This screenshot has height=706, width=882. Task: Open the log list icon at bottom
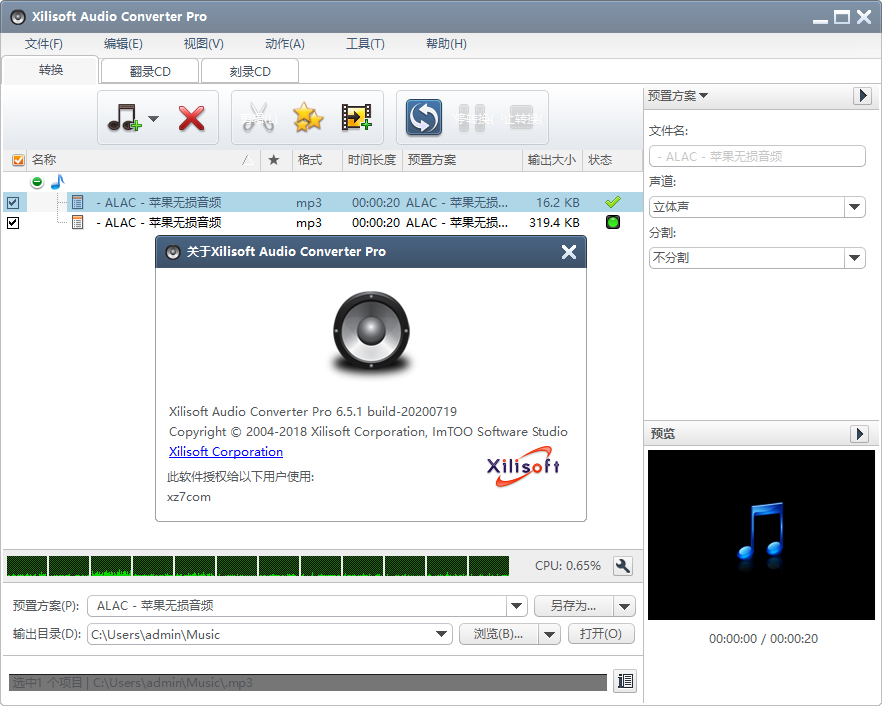click(625, 681)
